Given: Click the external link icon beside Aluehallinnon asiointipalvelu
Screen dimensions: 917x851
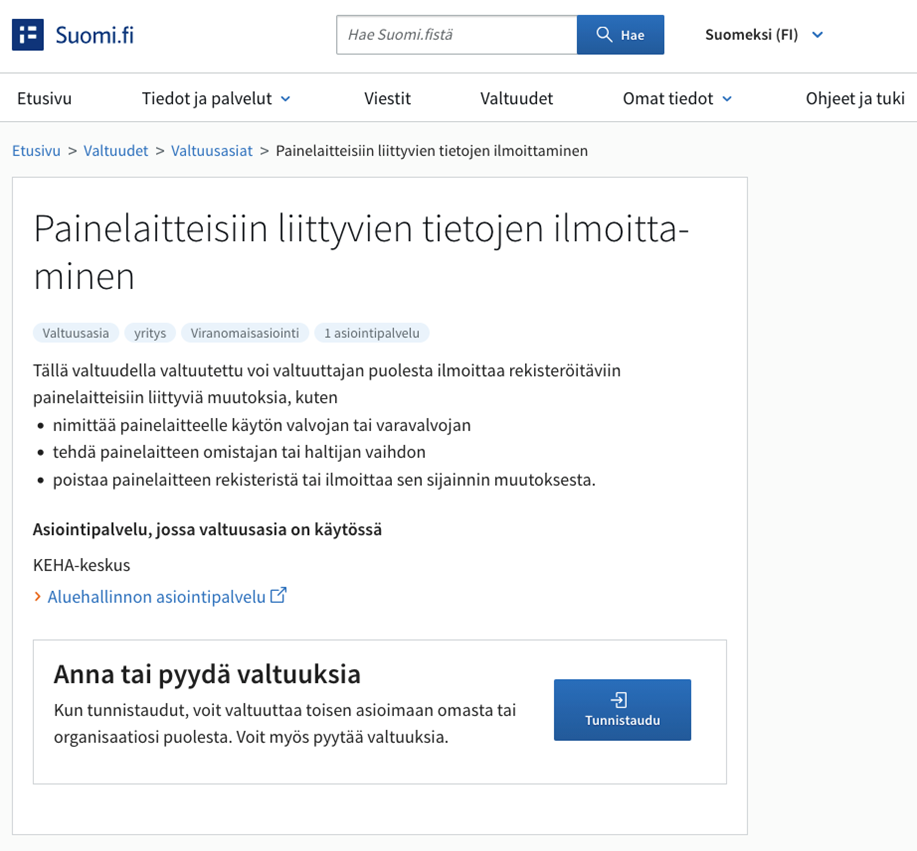Looking at the screenshot, I should click(276, 595).
